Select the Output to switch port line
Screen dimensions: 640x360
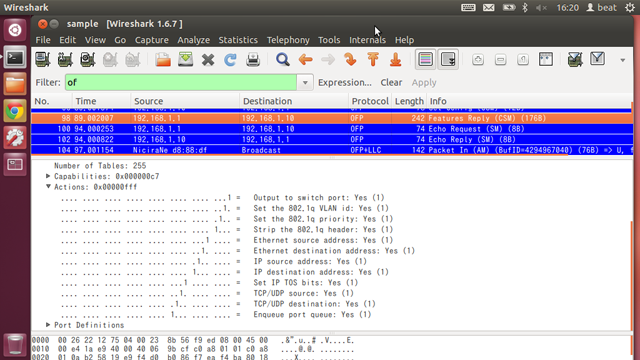(223, 198)
